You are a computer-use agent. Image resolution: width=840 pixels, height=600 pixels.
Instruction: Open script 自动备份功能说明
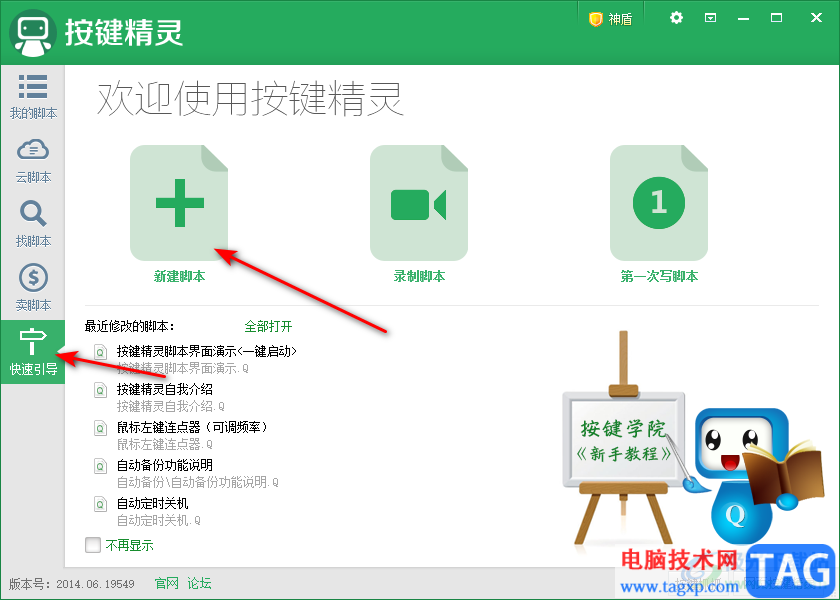tap(165, 466)
